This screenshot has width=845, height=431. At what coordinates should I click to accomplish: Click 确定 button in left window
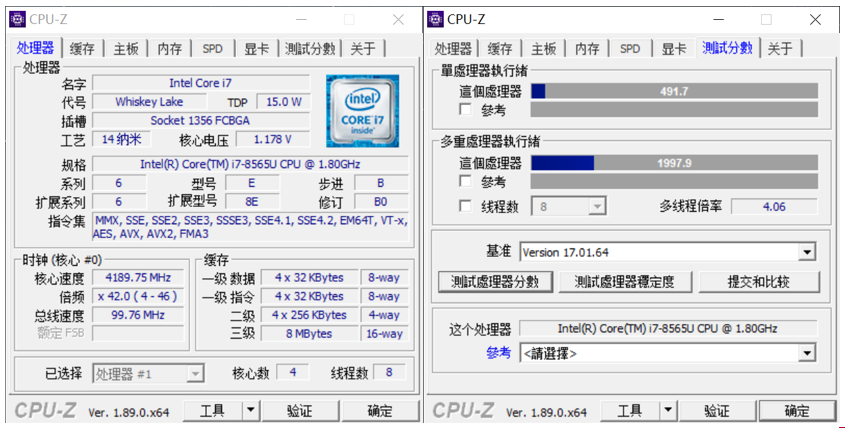pos(380,411)
